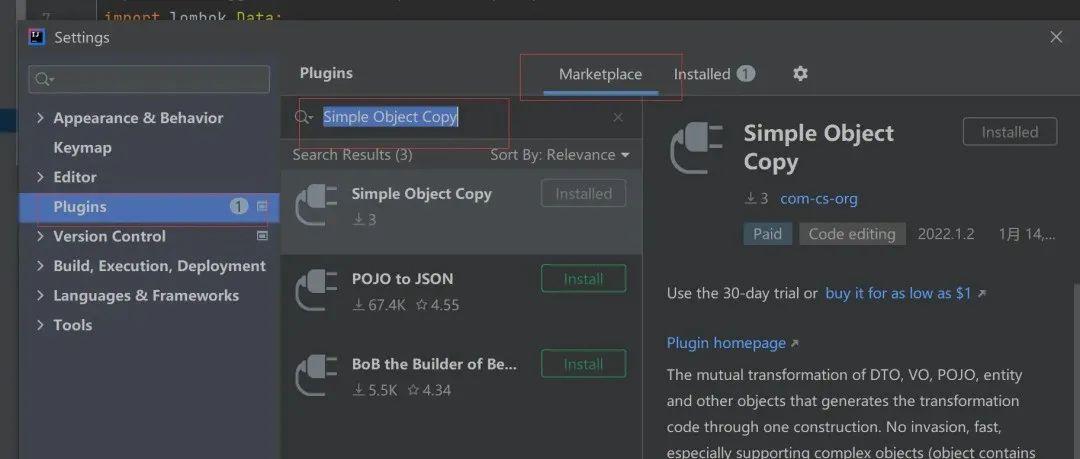1080x459 pixels.
Task: Click the Plugins panel heading
Action: click(x=326, y=73)
